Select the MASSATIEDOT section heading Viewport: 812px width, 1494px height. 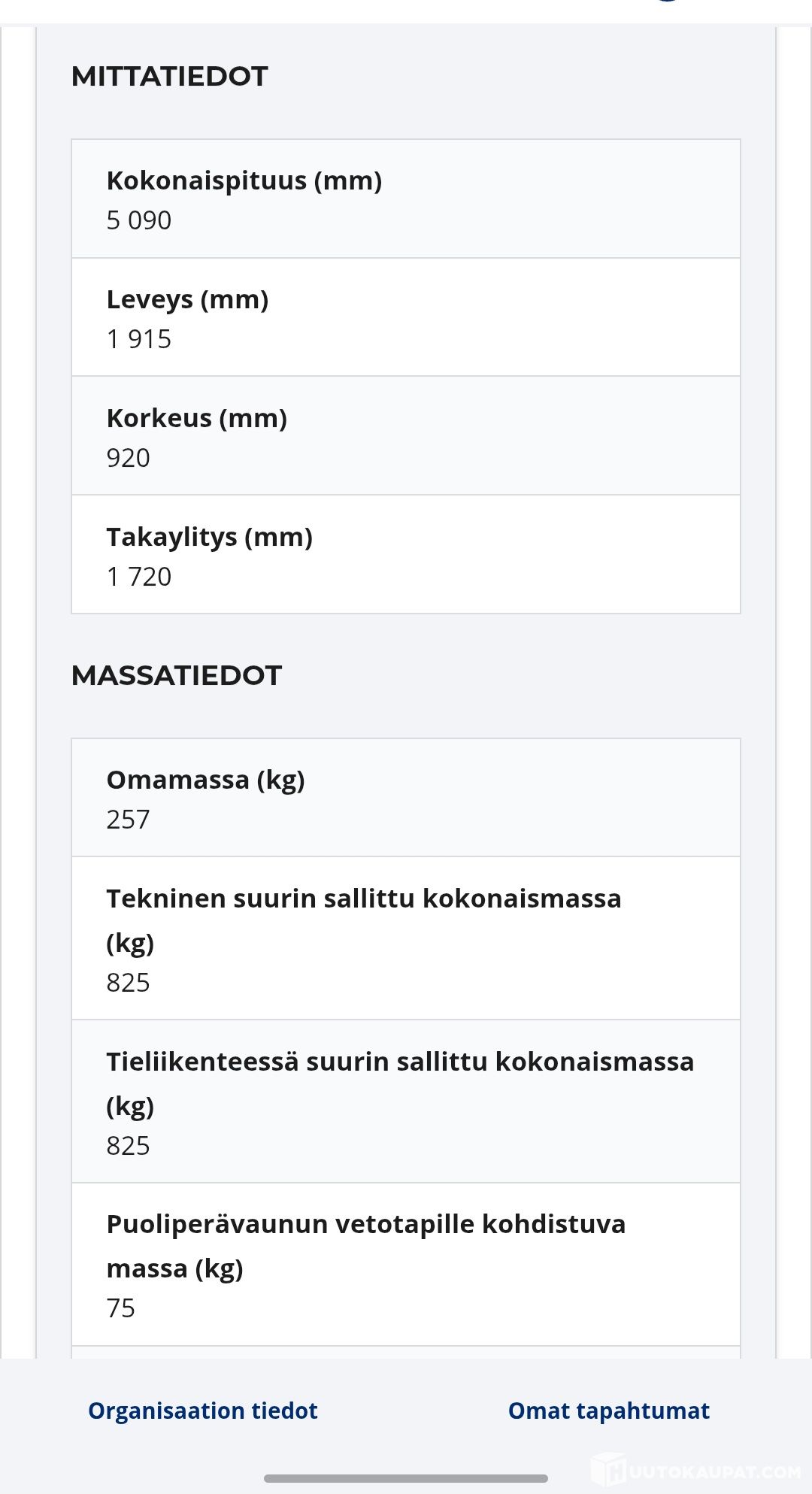point(176,675)
